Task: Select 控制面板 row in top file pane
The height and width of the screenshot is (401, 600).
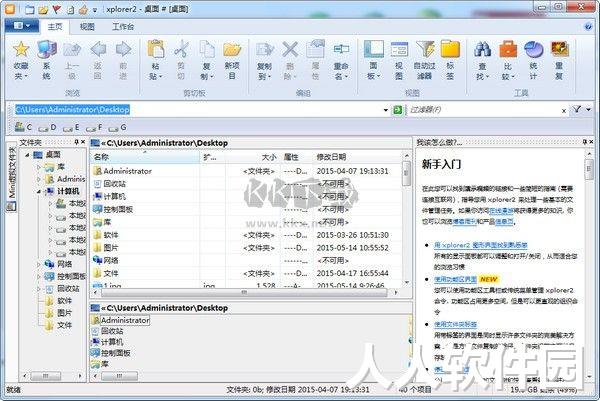Action: coord(246,209)
